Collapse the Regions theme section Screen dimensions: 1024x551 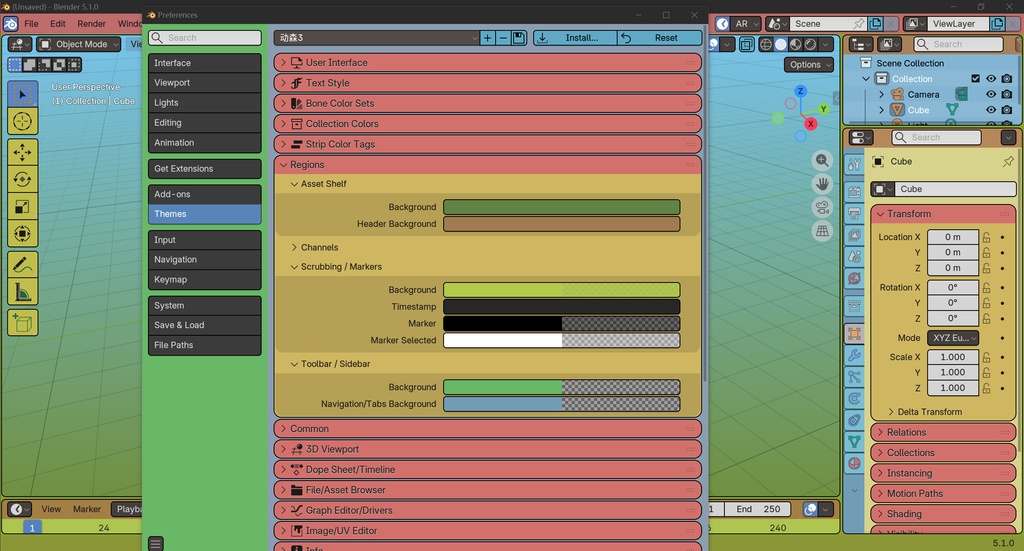pyautogui.click(x=488, y=165)
